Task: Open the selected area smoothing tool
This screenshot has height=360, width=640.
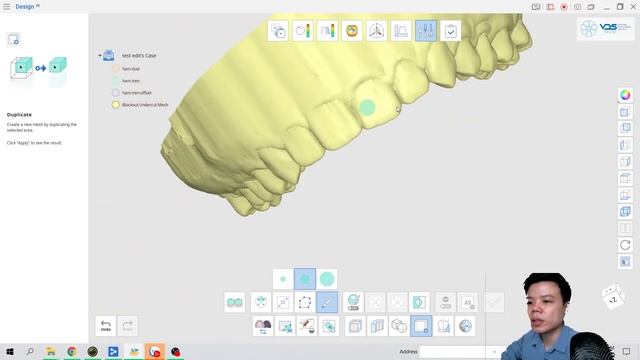Action: point(329,326)
